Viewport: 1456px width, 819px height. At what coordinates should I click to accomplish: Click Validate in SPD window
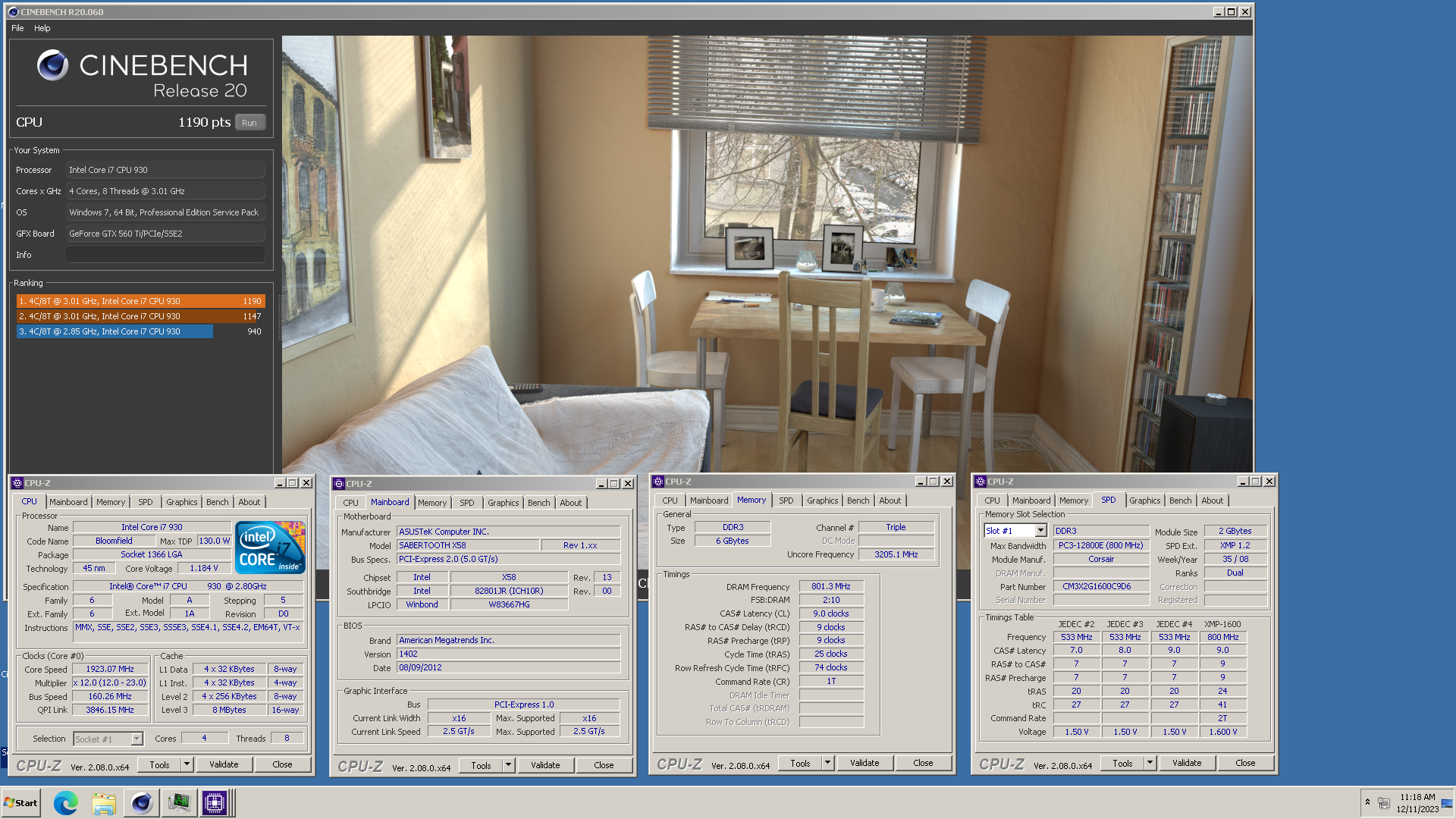pos(1187,764)
